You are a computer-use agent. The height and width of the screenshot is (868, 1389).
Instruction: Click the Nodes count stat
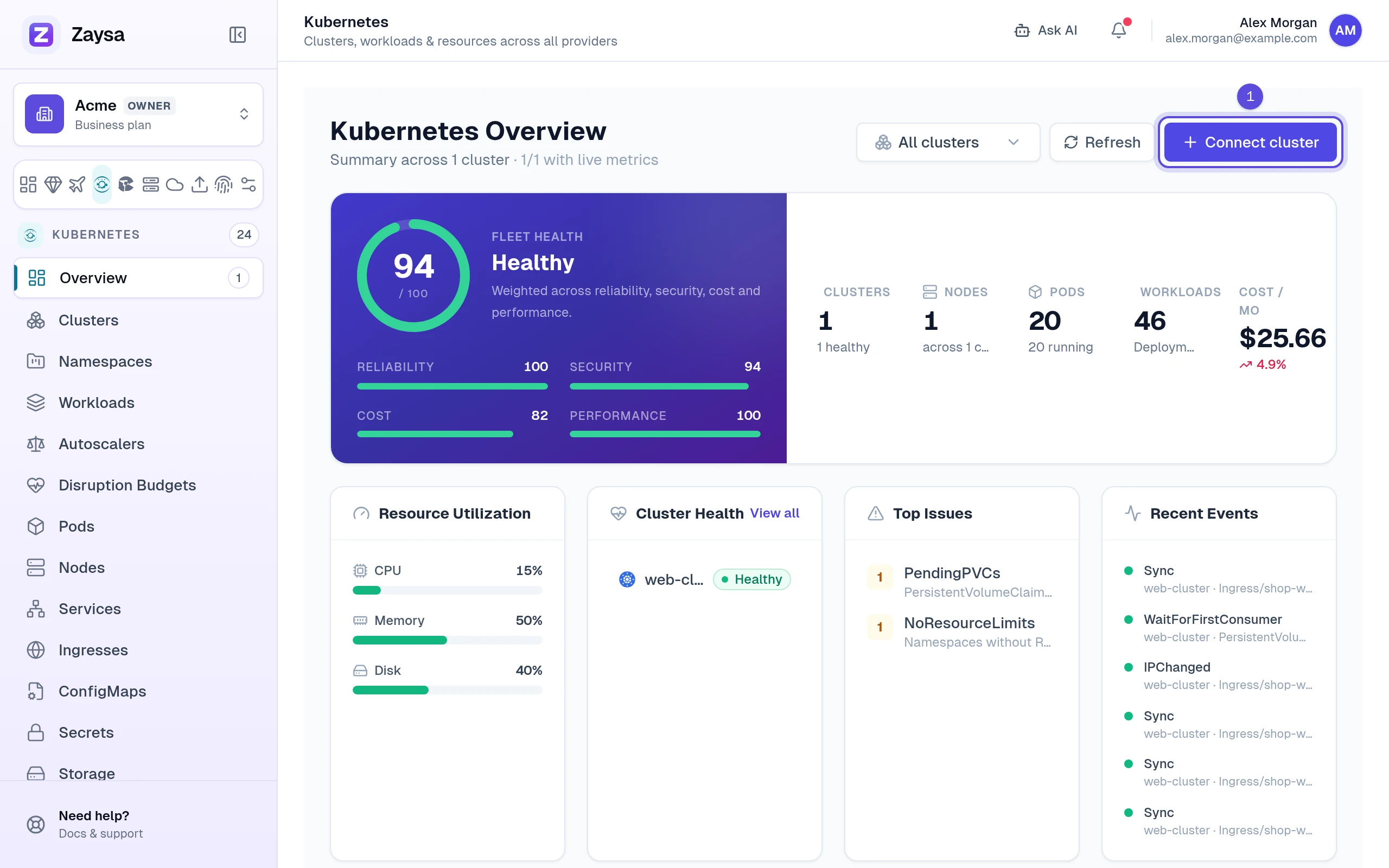[x=931, y=321]
